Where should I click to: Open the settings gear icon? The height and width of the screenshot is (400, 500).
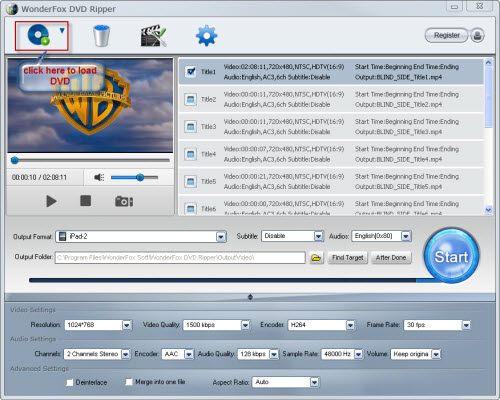point(206,36)
